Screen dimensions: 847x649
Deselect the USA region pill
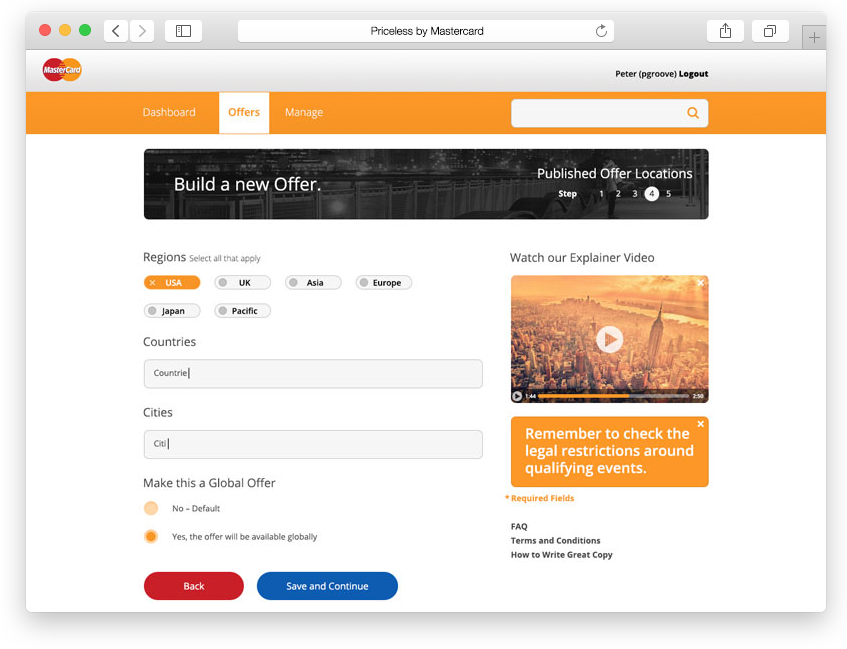172,283
